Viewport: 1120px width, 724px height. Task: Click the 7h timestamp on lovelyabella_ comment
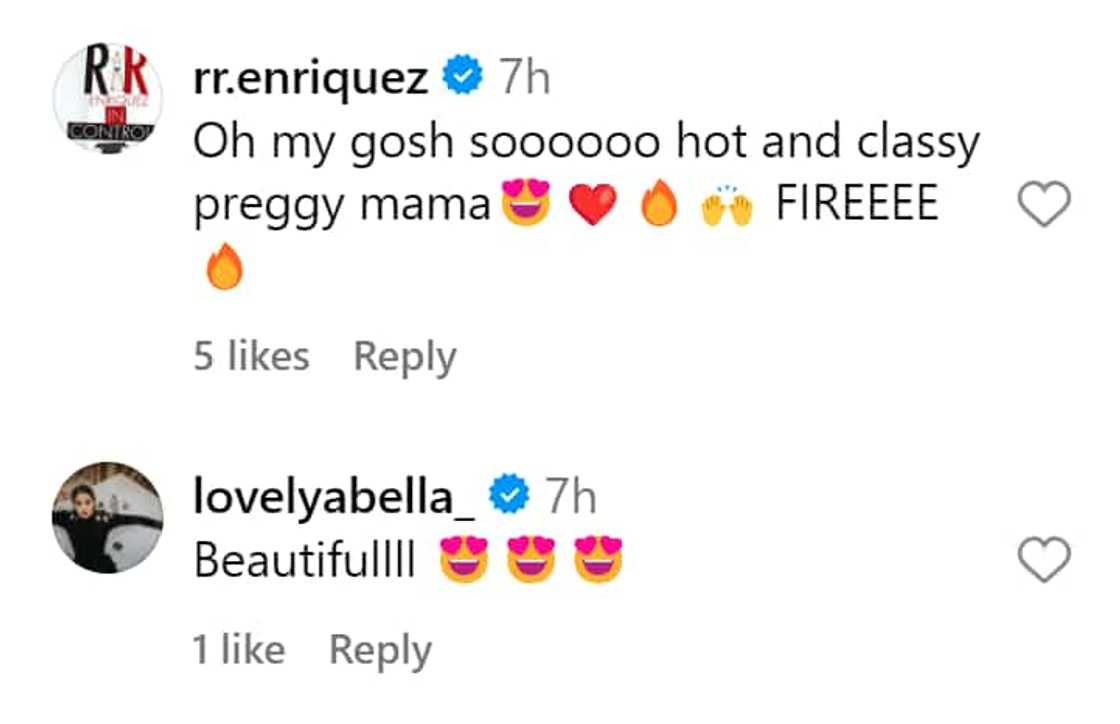pos(571,498)
